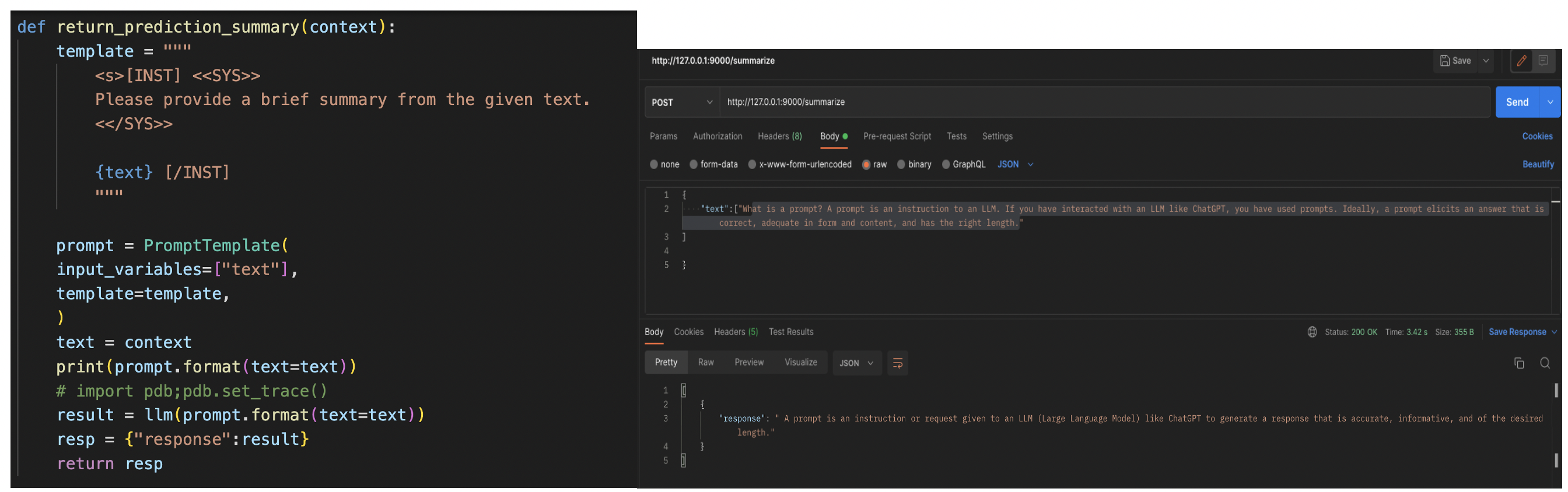Open the POST method dropdown
Image resolution: width=1568 pixels, height=492 pixels.
(682, 102)
